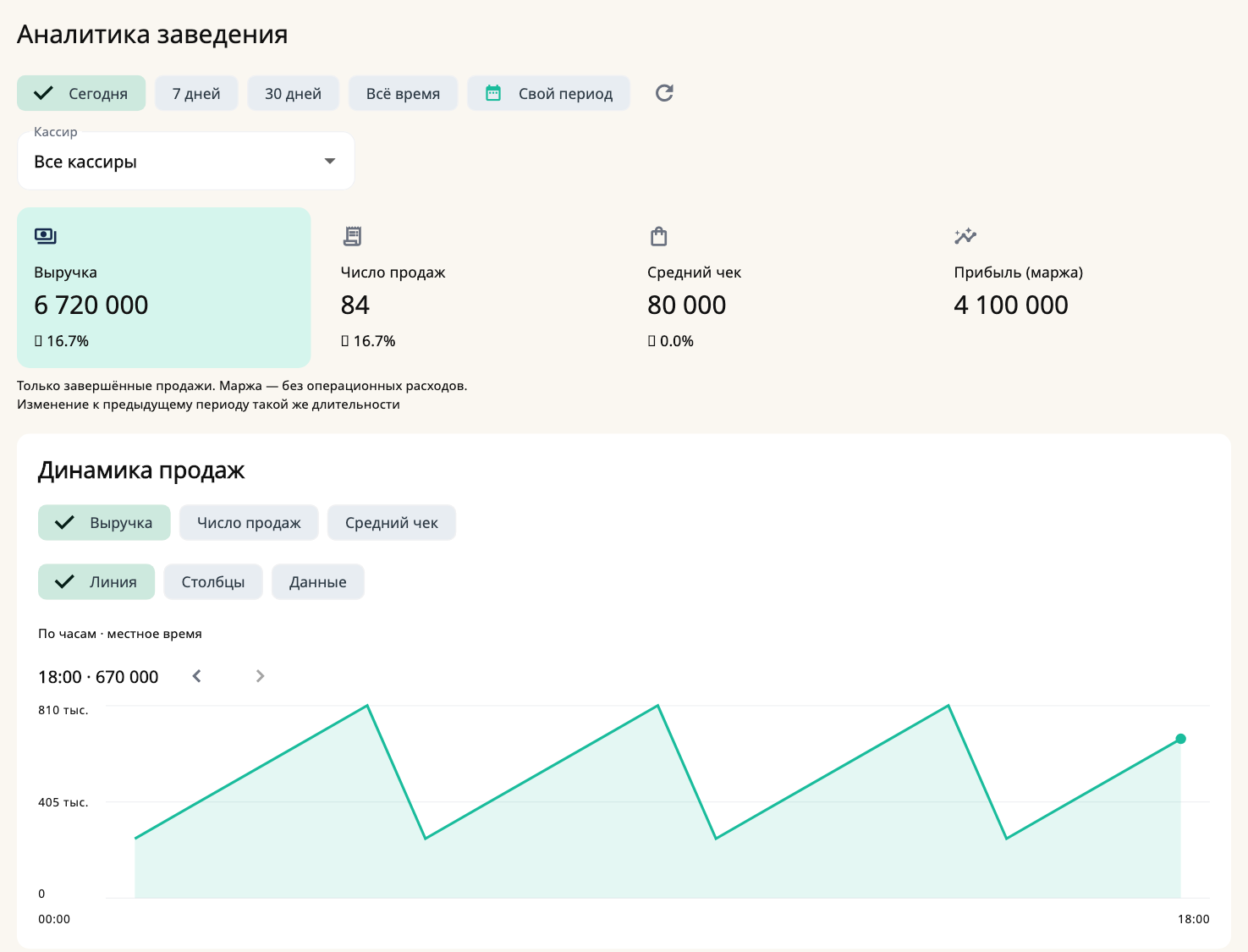Screen dimensions: 1248x952
Task: Select the Средний чек metric card
Action: [778, 288]
